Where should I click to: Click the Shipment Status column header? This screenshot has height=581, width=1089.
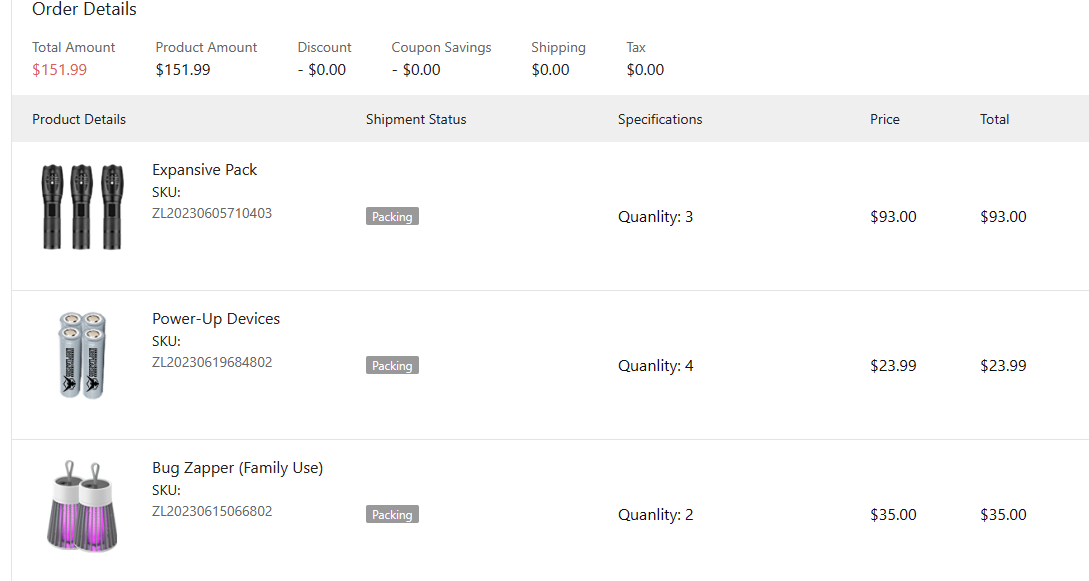pyautogui.click(x=416, y=119)
